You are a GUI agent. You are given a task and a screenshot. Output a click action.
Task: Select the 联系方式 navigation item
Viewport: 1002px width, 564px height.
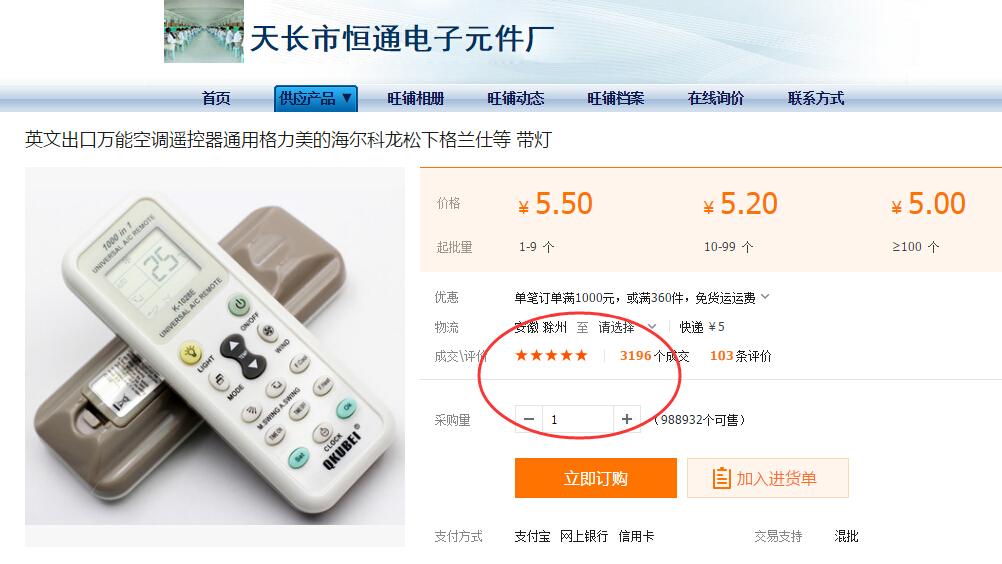tap(816, 98)
